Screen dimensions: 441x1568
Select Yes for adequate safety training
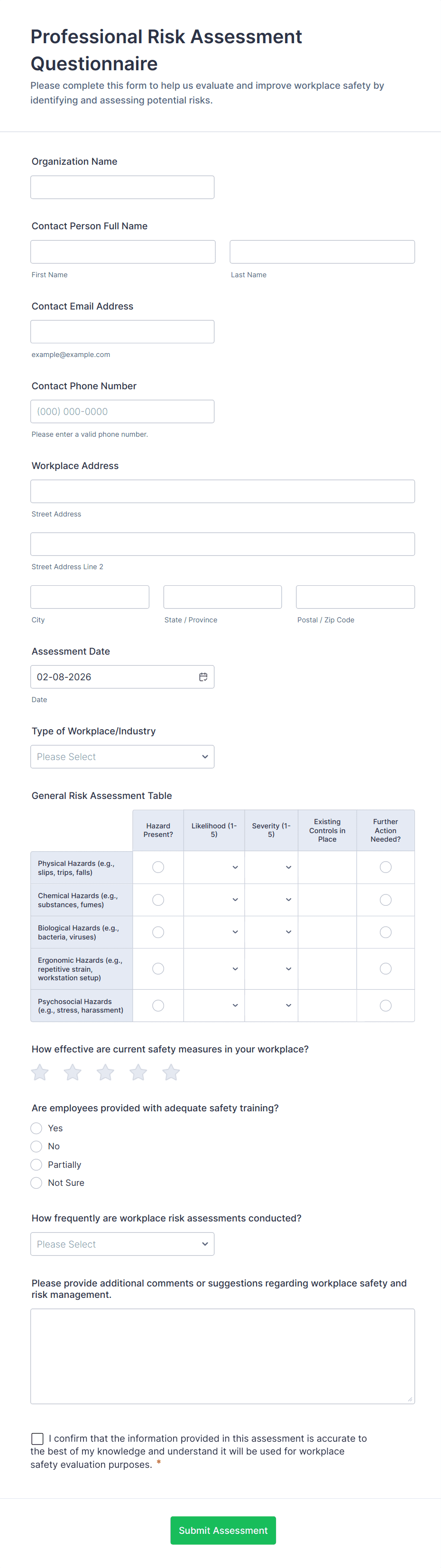coord(37,1128)
